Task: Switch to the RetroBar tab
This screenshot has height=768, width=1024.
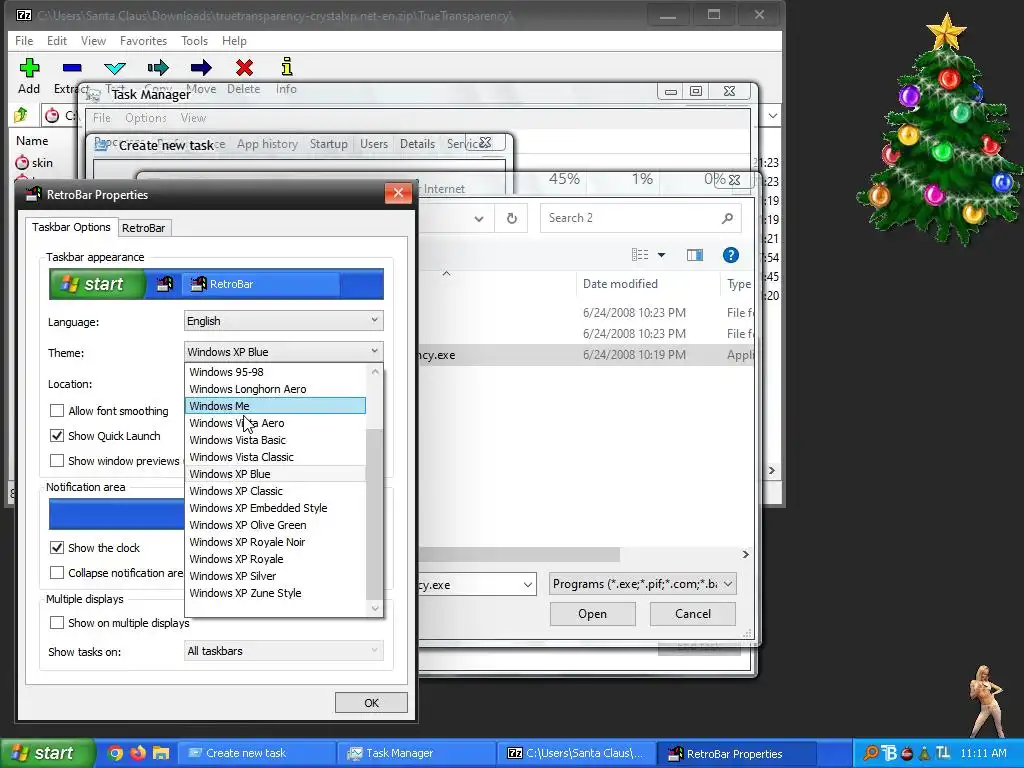Action: pyautogui.click(x=143, y=228)
